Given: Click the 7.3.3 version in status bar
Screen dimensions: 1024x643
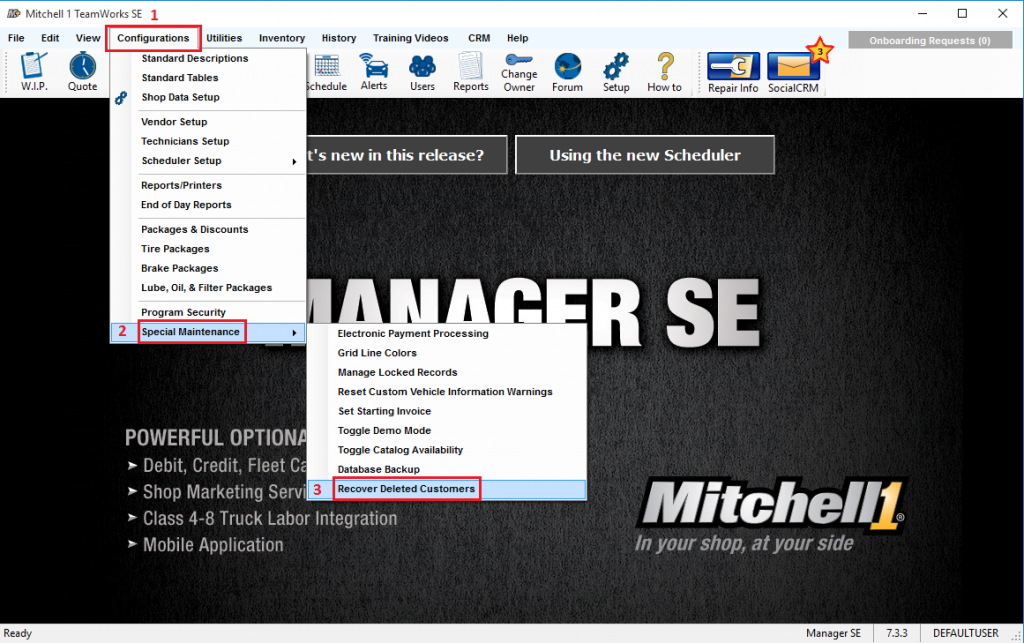Looking at the screenshot, I should [x=896, y=633].
